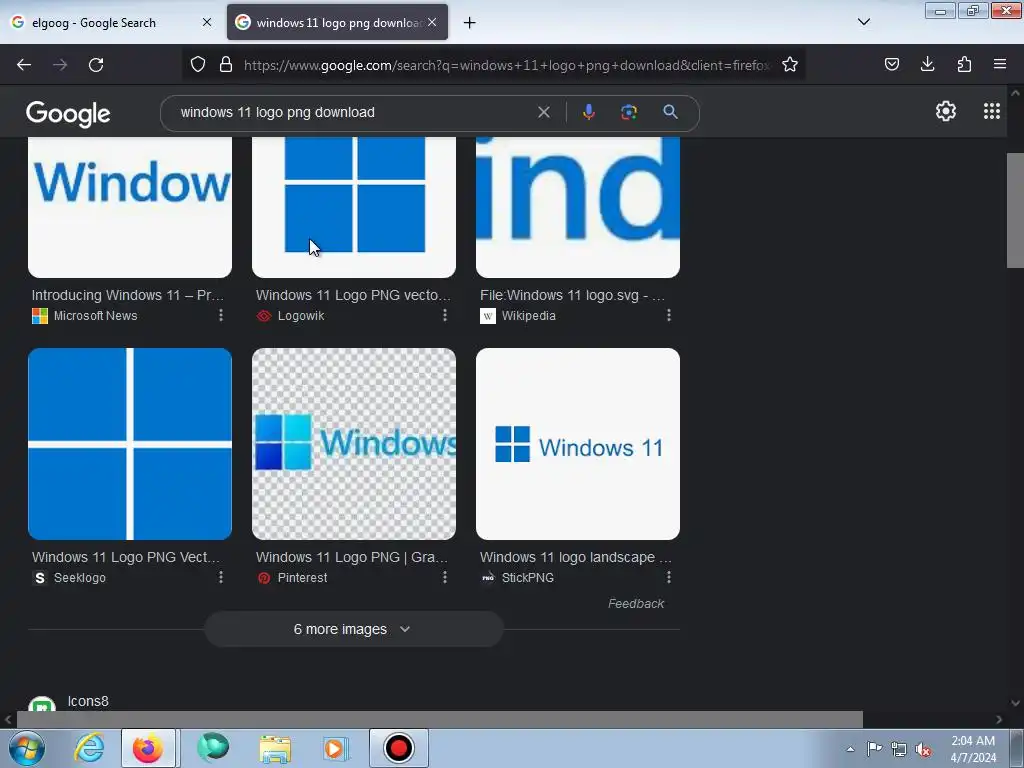Image resolution: width=1024 pixels, height=768 pixels.
Task: Click the Action Center flag tray icon
Action: 874,749
